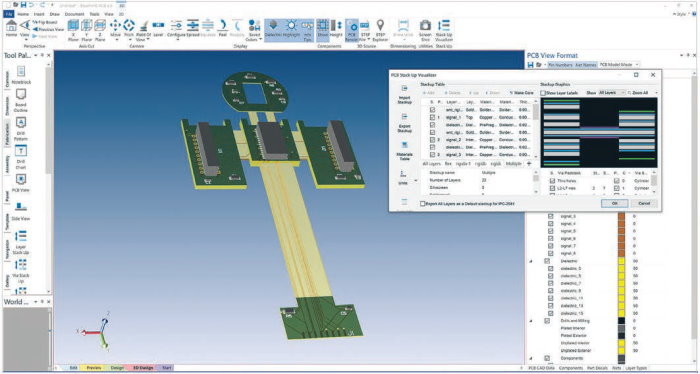700x374 pixels.
Task: Toggle the signal_1 row checkbox in Stackup Table
Action: point(432,117)
